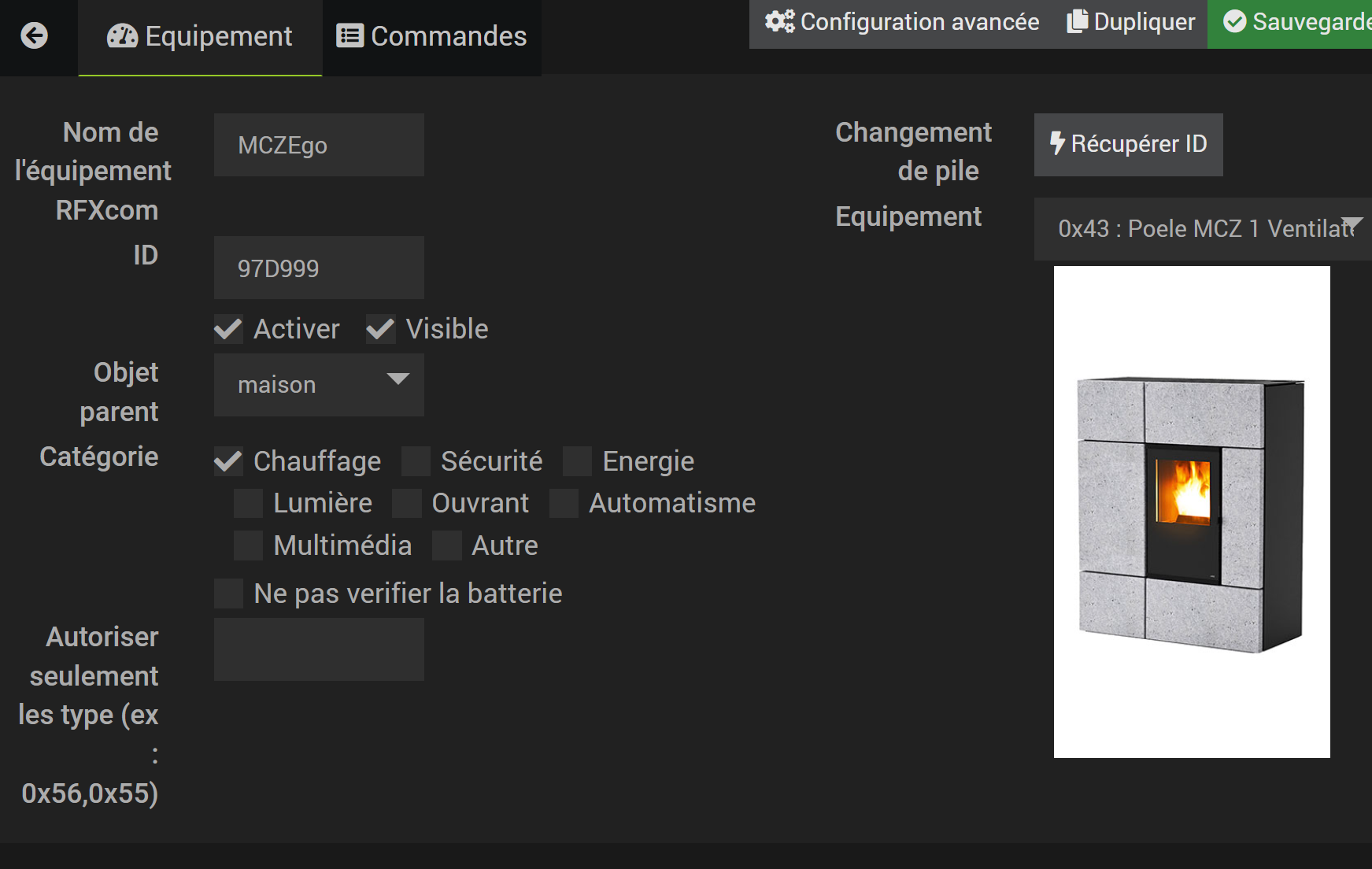1372x869 pixels.
Task: Click the lightning bolt icon on Récupérer ID
Action: pyautogui.click(x=1057, y=143)
